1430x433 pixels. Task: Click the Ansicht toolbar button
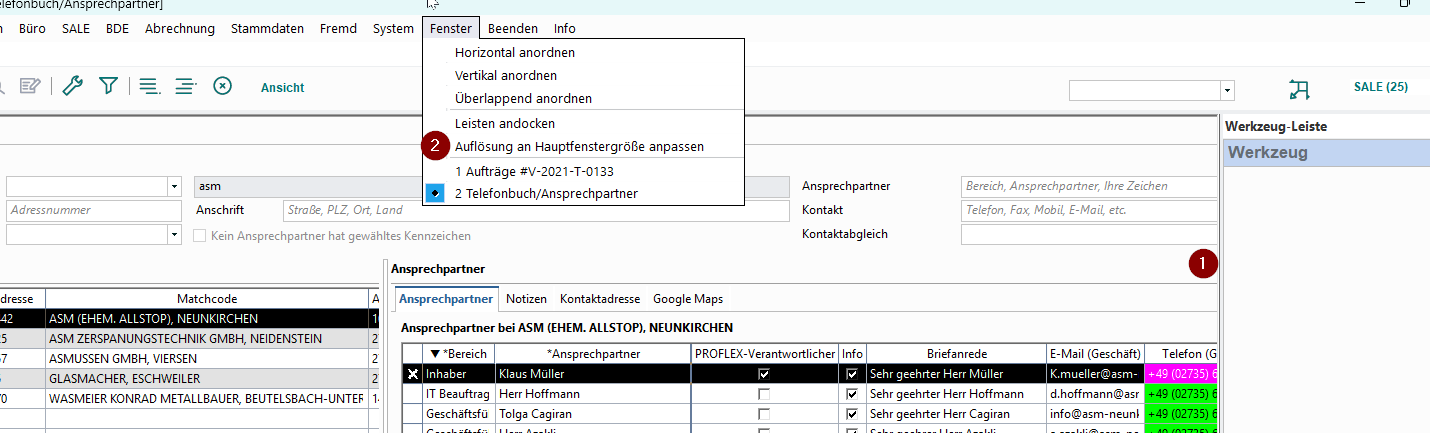point(282,88)
